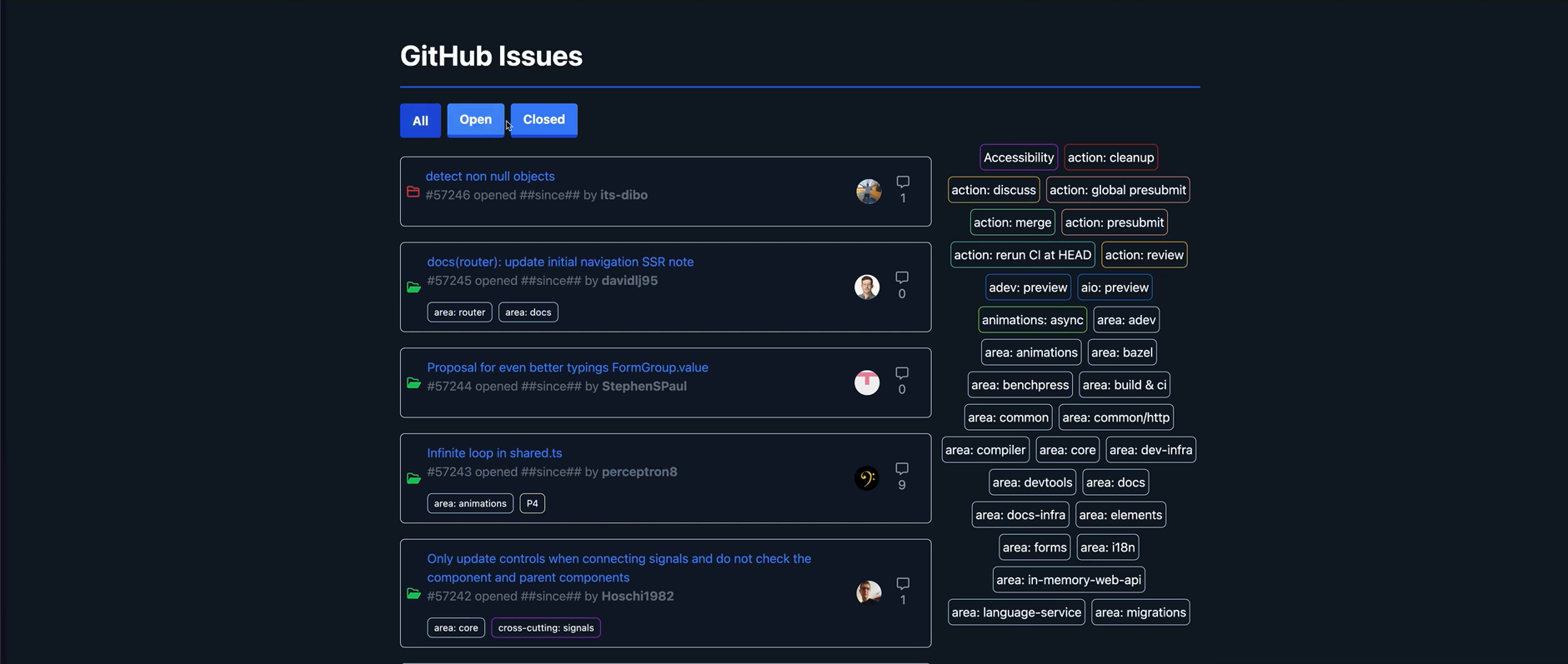Select the 'action: merge' label
This screenshot has width=1568, height=664.
[x=1013, y=222]
